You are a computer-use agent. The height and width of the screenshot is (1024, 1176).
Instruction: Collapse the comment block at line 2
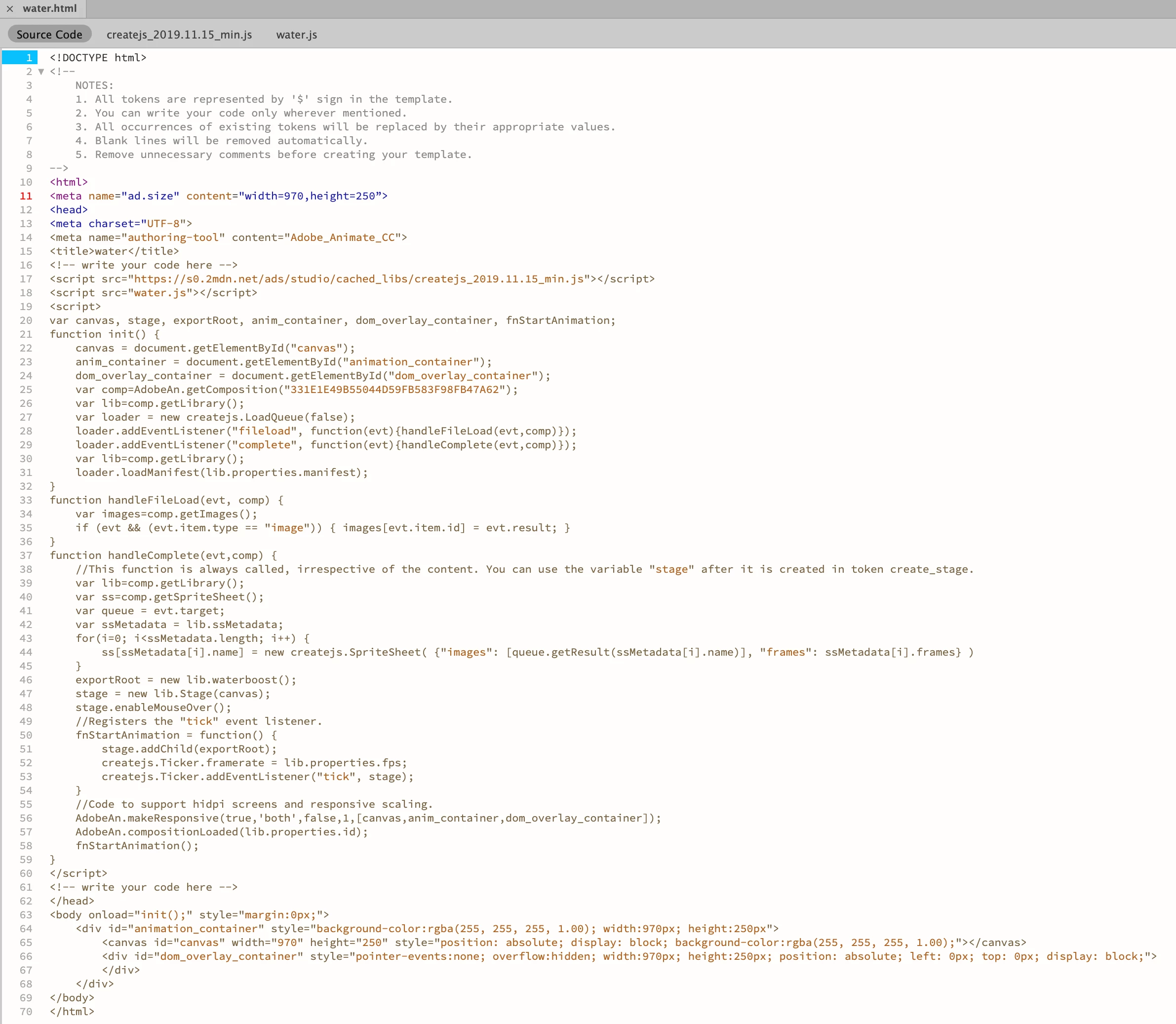point(41,72)
